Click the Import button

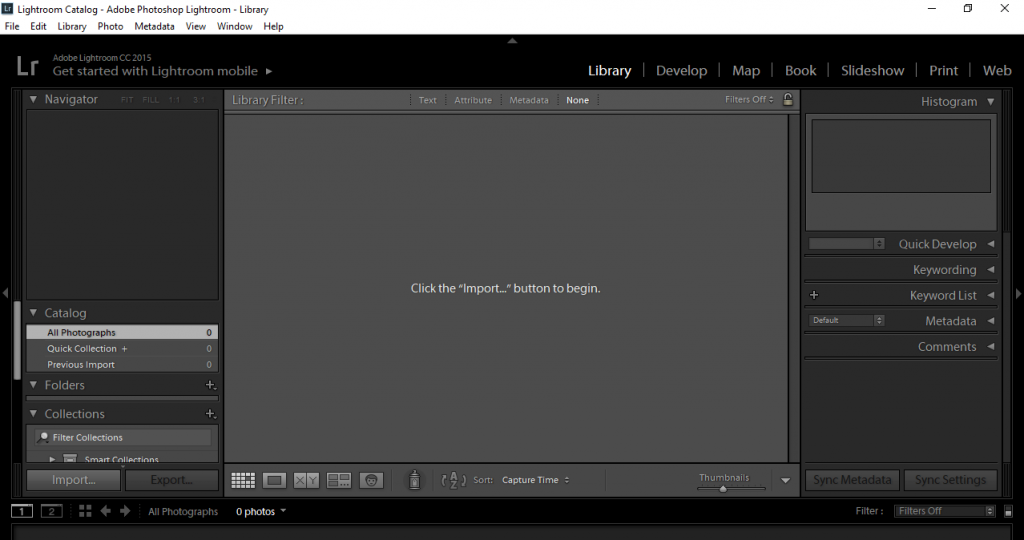click(74, 480)
